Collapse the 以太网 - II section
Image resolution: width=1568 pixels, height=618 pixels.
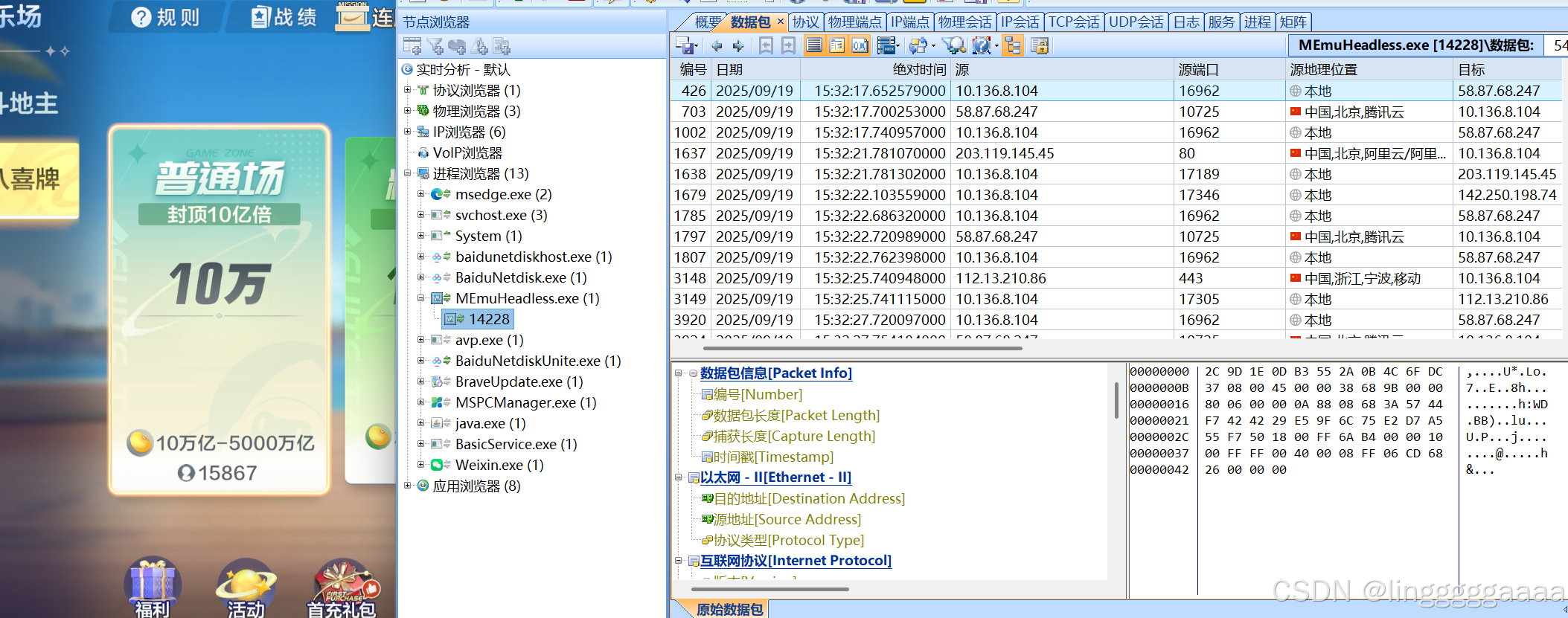coord(679,477)
